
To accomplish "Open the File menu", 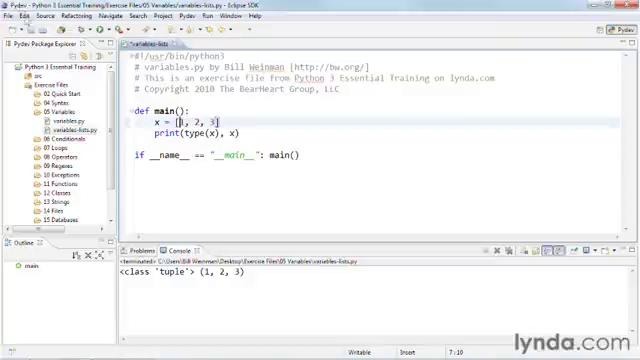I will pos(8,16).
